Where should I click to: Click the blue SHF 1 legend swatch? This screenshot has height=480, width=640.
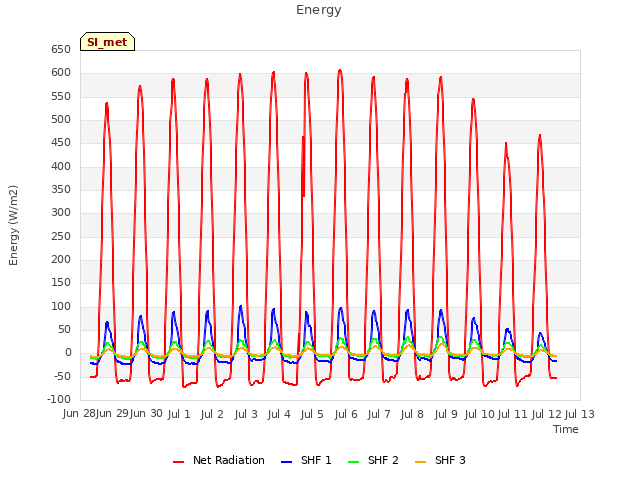pyautogui.click(x=287, y=462)
